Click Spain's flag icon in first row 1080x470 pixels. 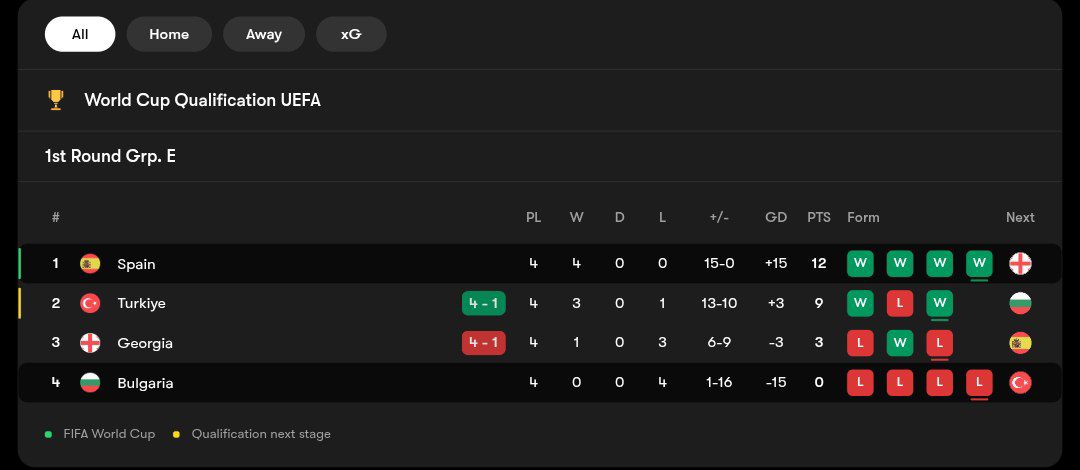[x=90, y=264]
